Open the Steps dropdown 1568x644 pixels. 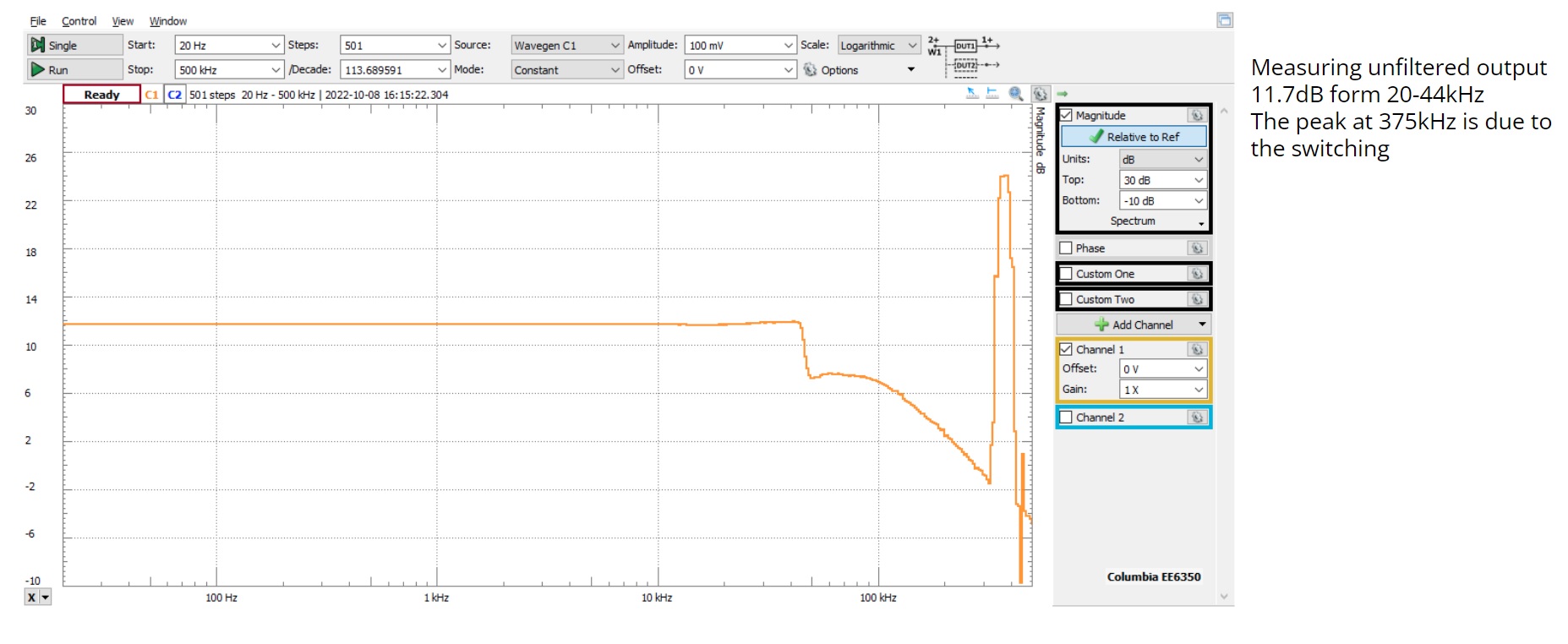(x=442, y=45)
